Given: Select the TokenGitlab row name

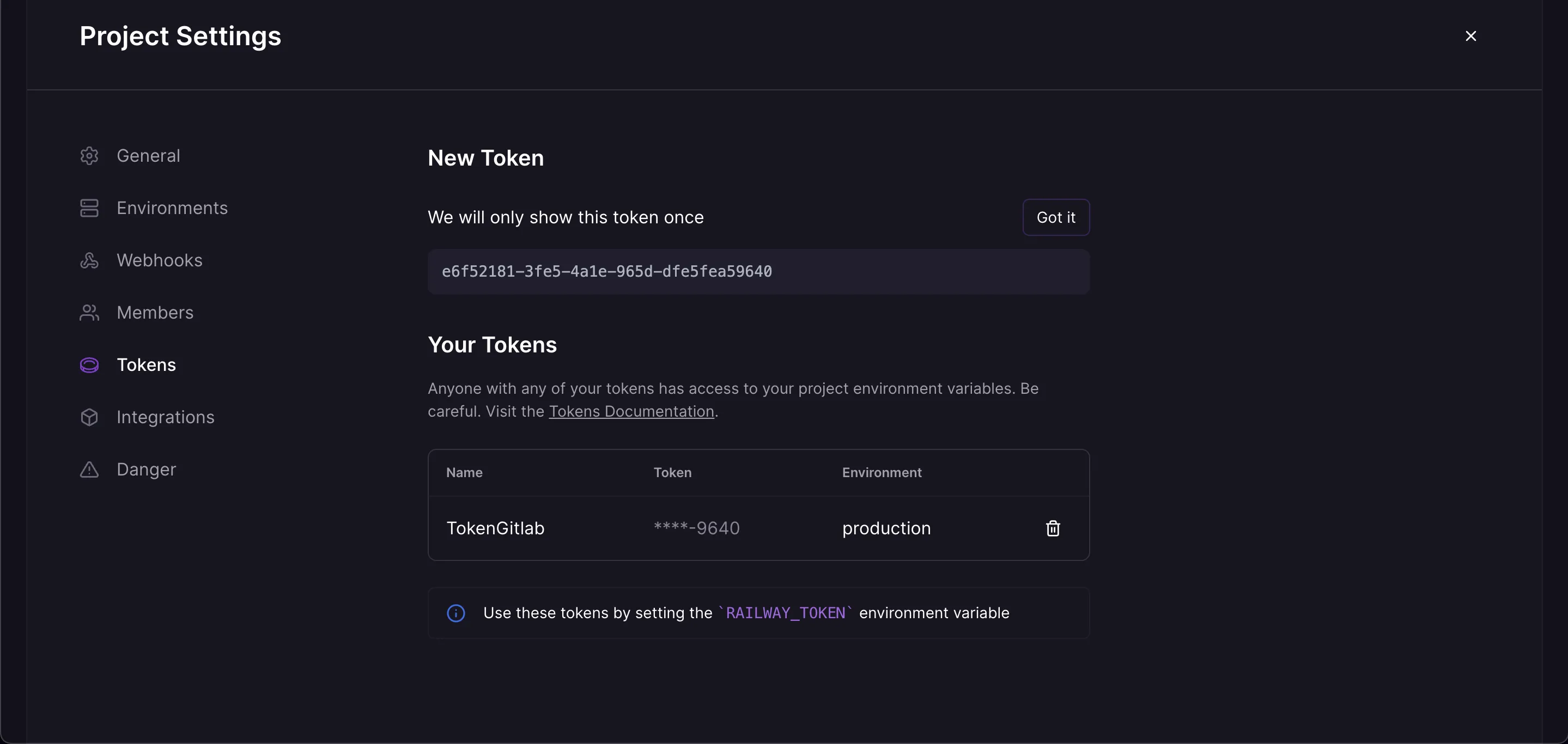Looking at the screenshot, I should click(495, 528).
